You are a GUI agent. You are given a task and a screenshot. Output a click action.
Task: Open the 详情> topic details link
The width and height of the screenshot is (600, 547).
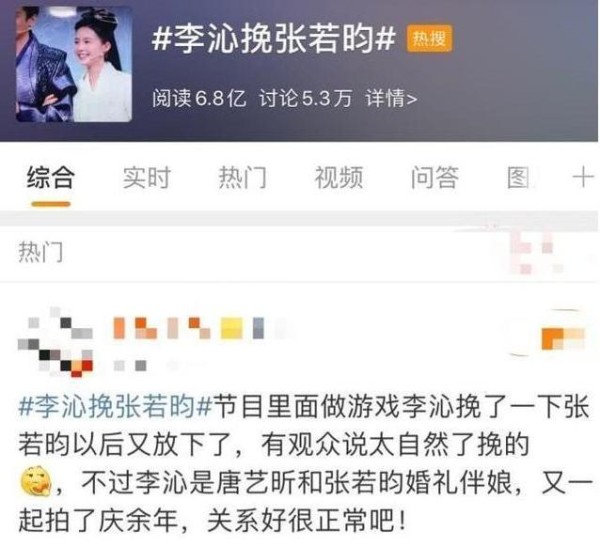point(391,99)
